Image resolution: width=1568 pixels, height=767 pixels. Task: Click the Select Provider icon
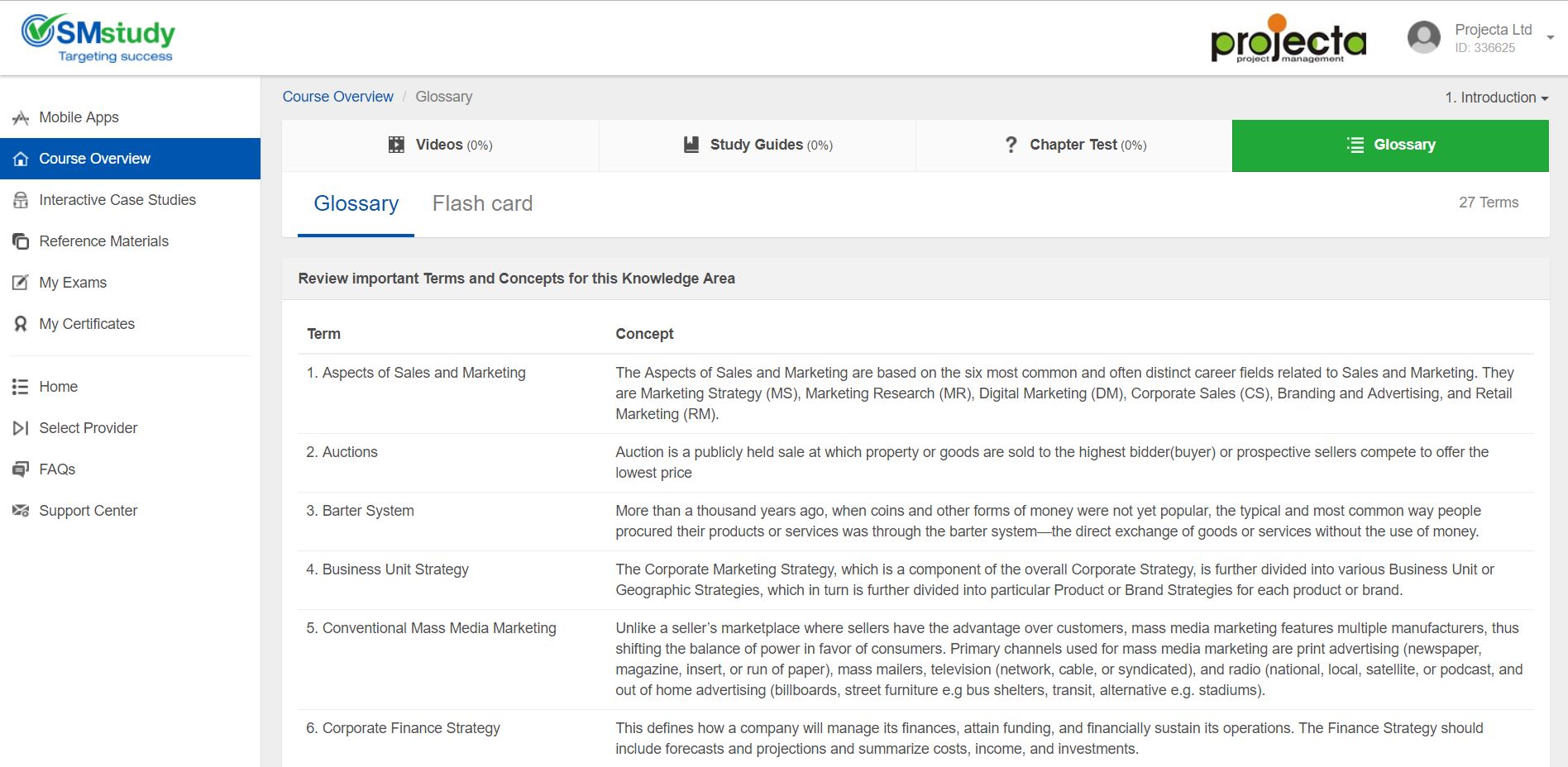pyautogui.click(x=21, y=428)
